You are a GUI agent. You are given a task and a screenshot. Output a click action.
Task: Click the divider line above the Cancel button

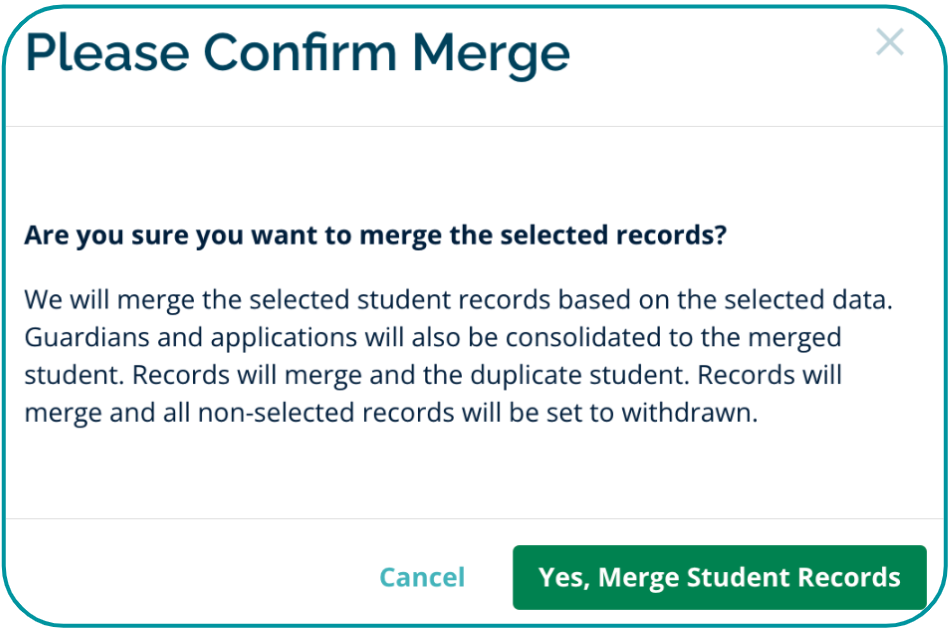click(x=476, y=519)
